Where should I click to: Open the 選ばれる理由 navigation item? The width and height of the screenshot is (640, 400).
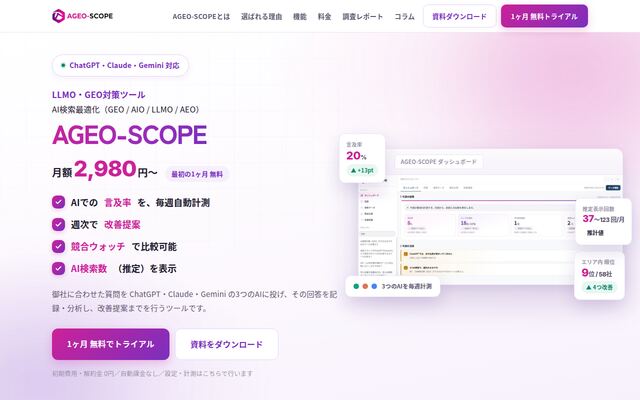coord(262,17)
